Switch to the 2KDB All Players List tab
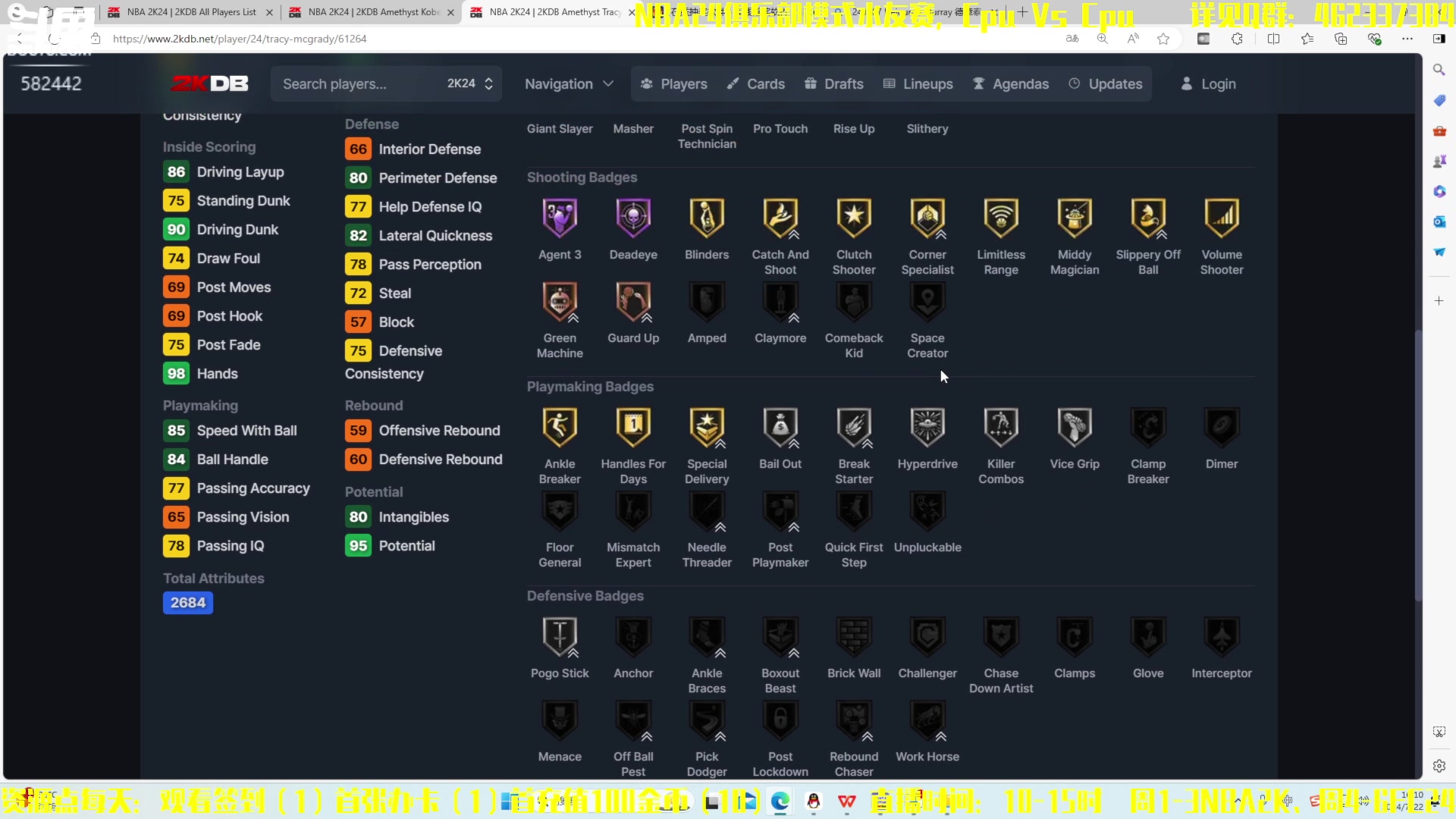Viewport: 1456px width, 819px height. pos(190,12)
